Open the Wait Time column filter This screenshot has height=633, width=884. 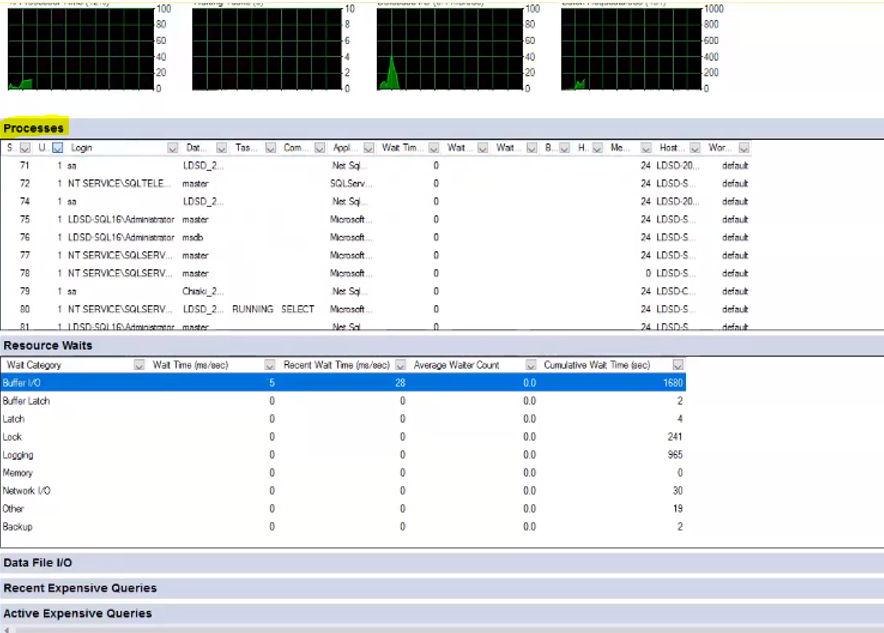coord(433,148)
